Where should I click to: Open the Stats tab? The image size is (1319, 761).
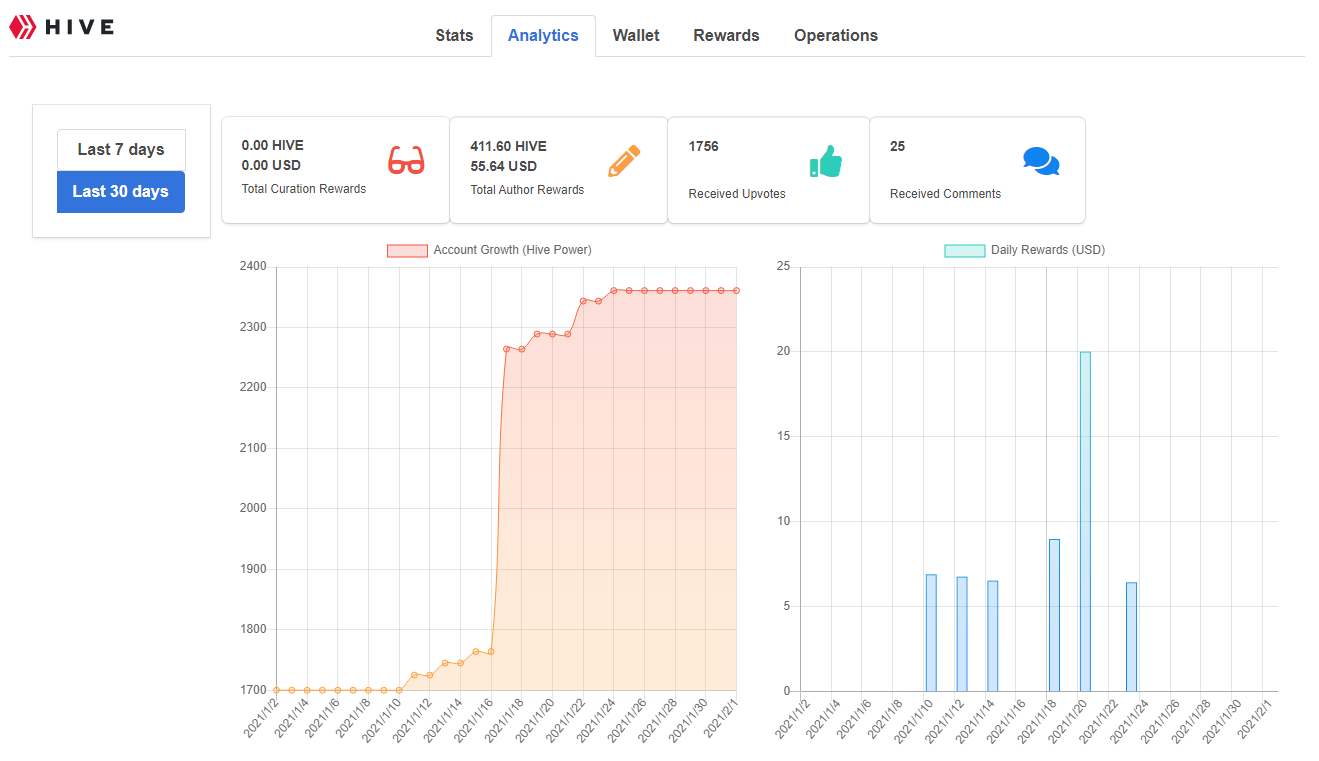tap(454, 35)
